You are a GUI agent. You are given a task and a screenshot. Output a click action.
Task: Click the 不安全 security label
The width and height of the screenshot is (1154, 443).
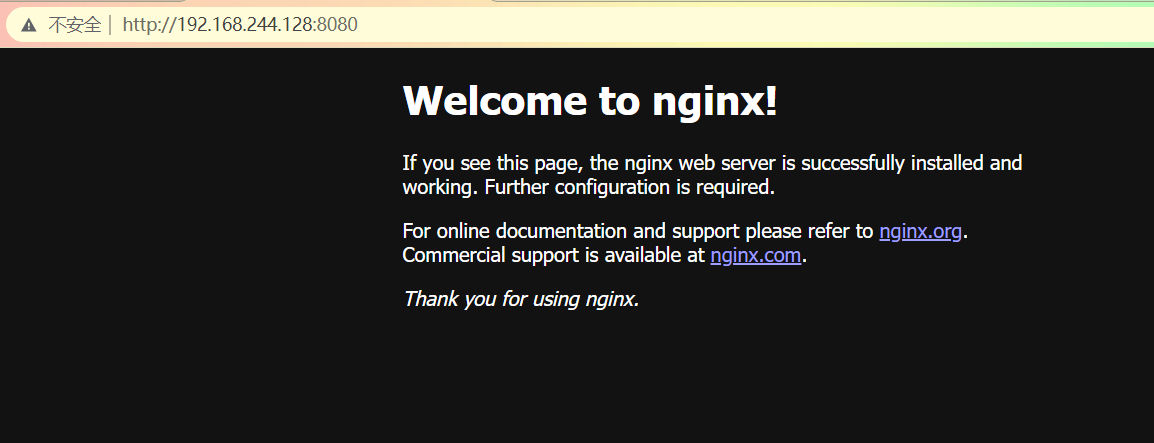pyautogui.click(x=74, y=25)
